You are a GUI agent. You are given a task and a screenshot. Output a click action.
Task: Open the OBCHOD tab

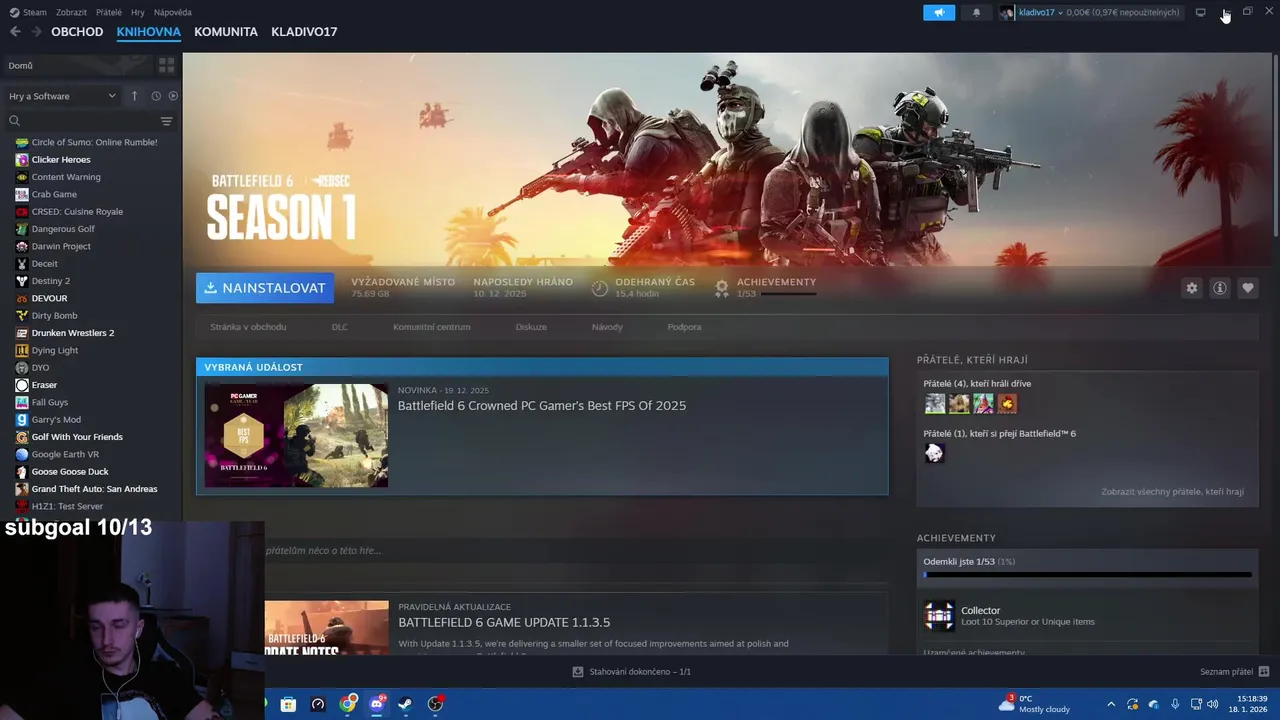point(77,32)
